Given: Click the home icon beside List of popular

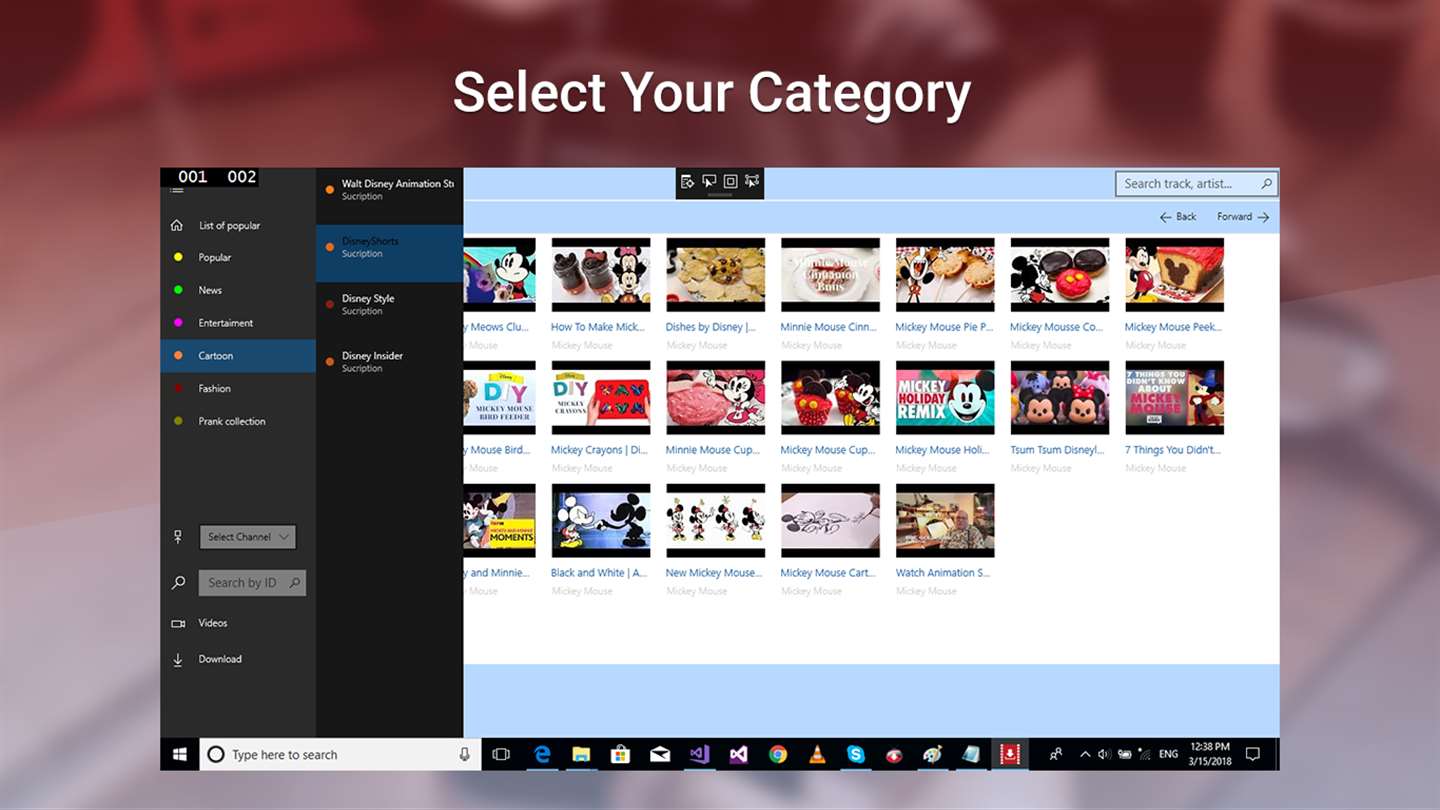Looking at the screenshot, I should 177,225.
